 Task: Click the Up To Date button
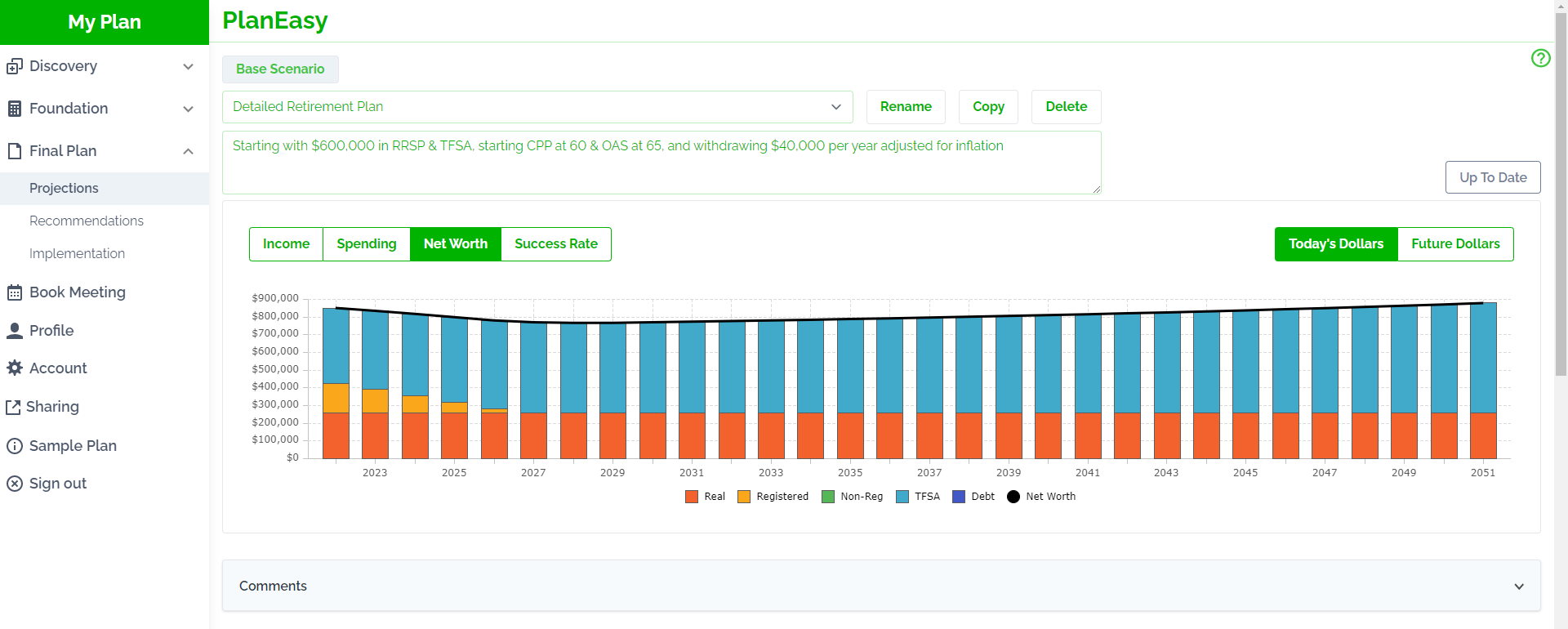point(1493,177)
